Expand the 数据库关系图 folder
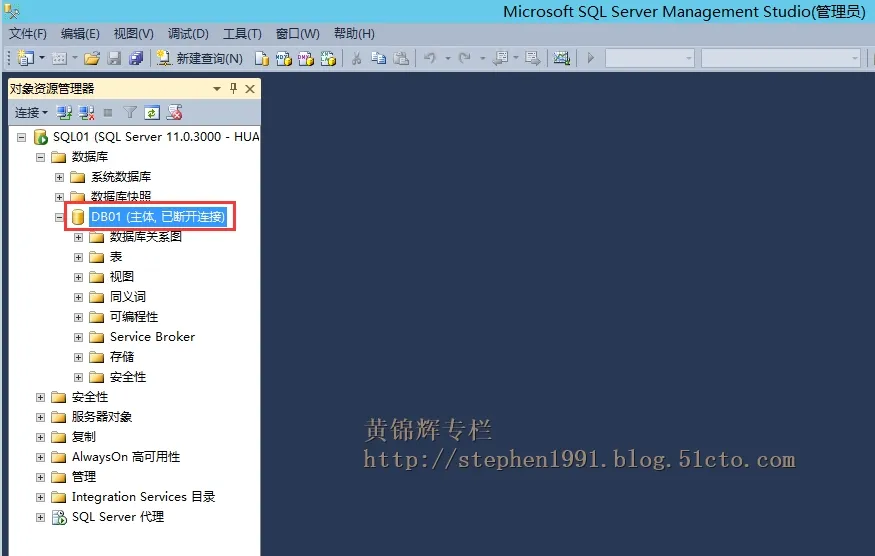The width and height of the screenshot is (875, 556). click(78, 237)
